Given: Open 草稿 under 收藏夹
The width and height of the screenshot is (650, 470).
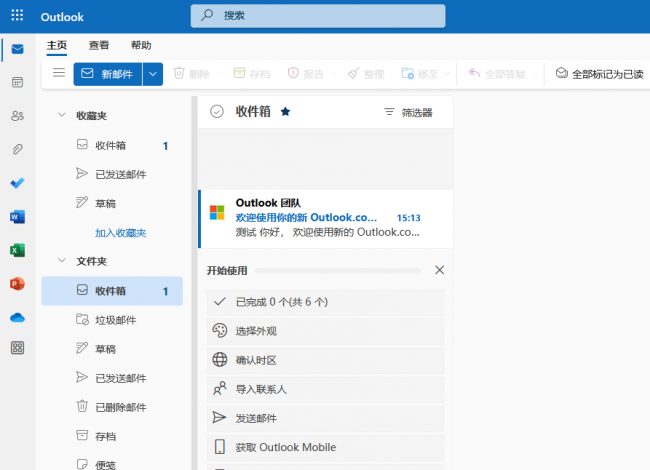Looking at the screenshot, I should pos(112,204).
